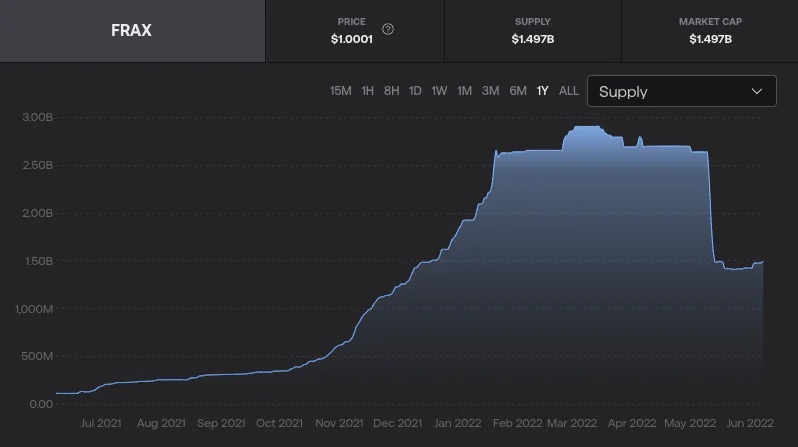Click the price help question mark icon
The height and width of the screenshot is (447, 798).
pyautogui.click(x=388, y=29)
